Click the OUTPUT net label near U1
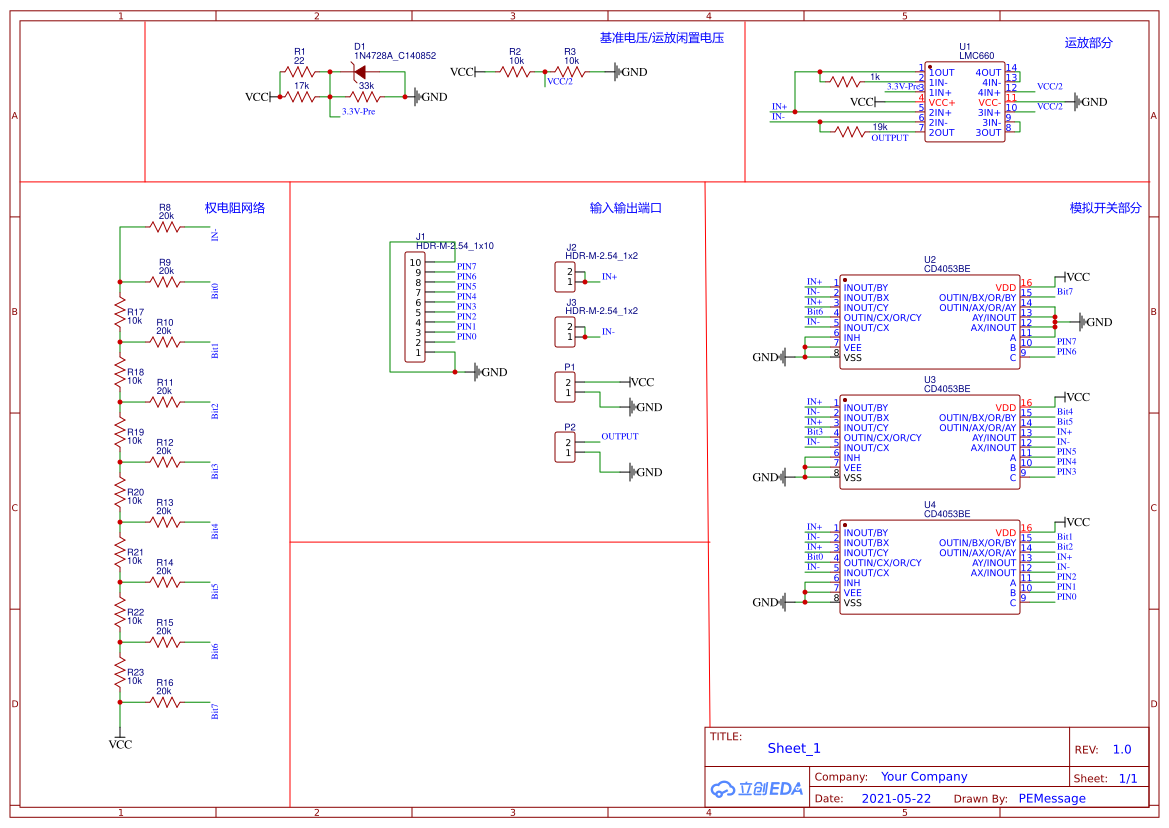Image resolution: width=1169 pixels, height=828 pixels. click(890, 138)
